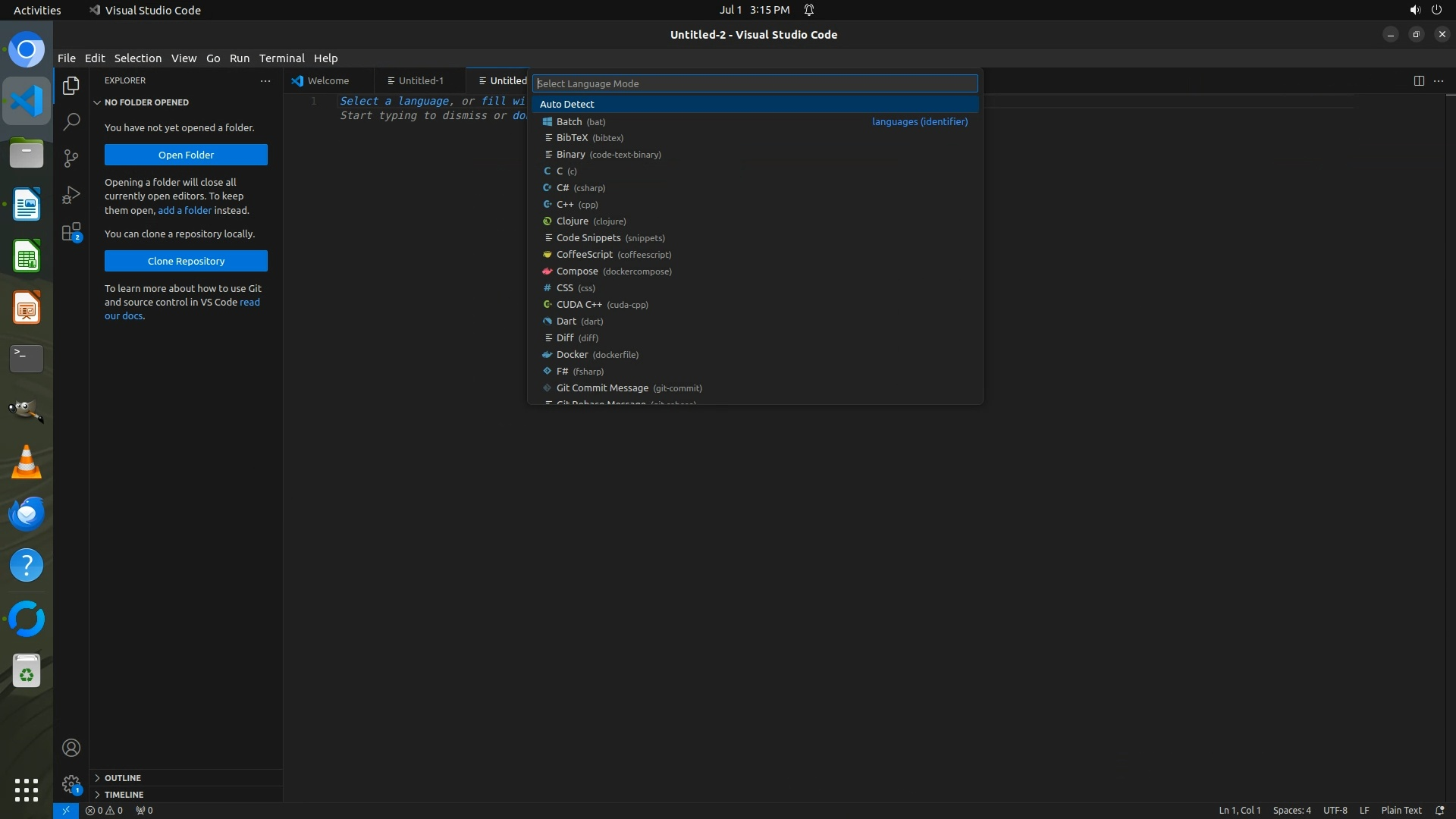Switch to the Untitled-1 tab
Screen dimensions: 1456x819
pos(420,80)
